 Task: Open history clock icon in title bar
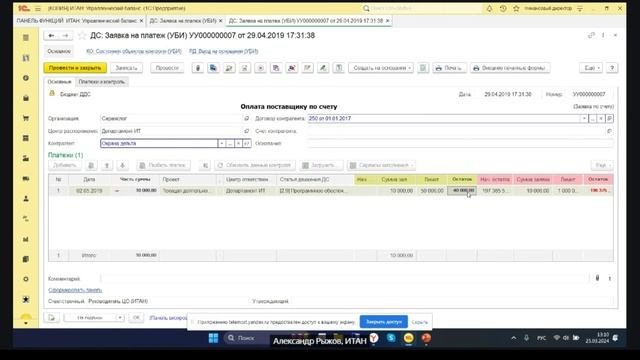503,8
